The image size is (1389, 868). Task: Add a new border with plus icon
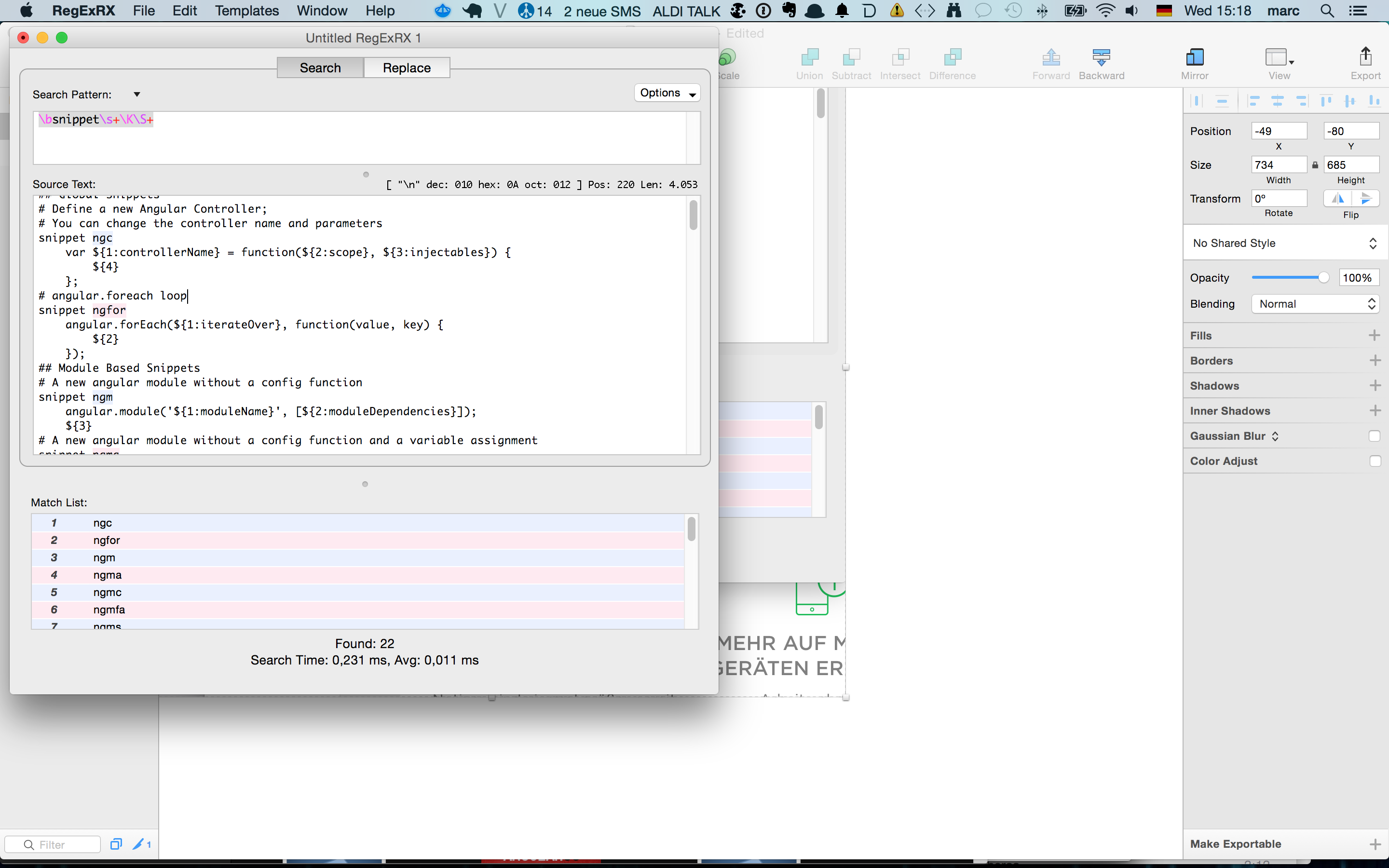1374,361
